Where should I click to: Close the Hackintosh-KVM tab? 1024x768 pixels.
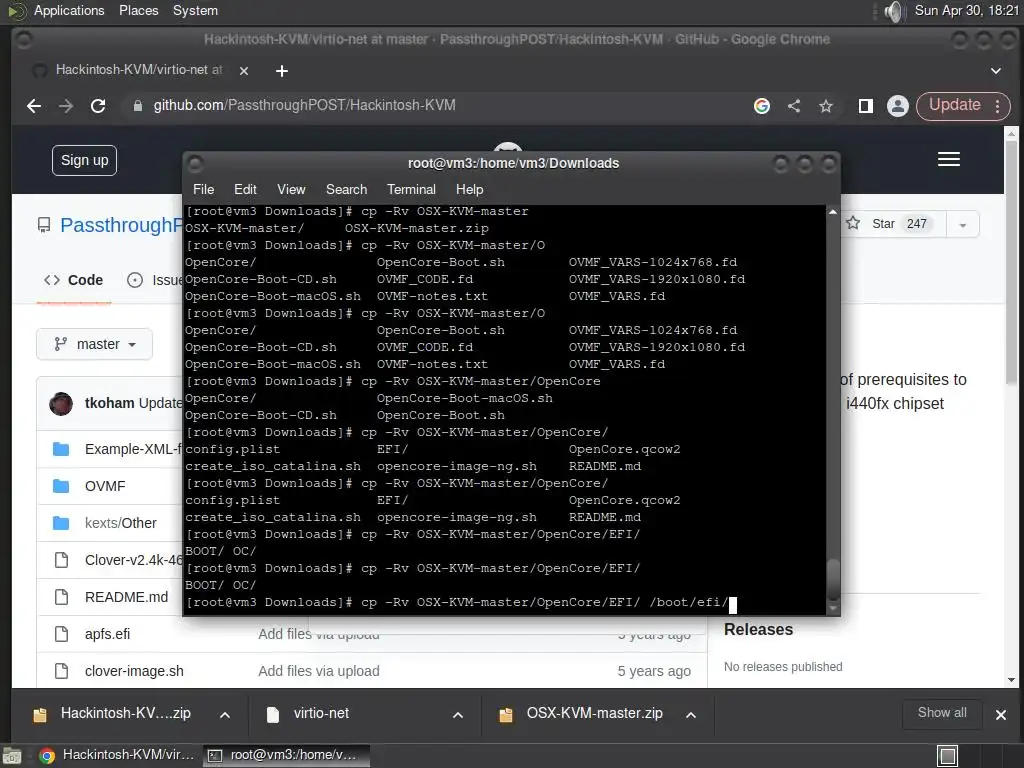244,71
